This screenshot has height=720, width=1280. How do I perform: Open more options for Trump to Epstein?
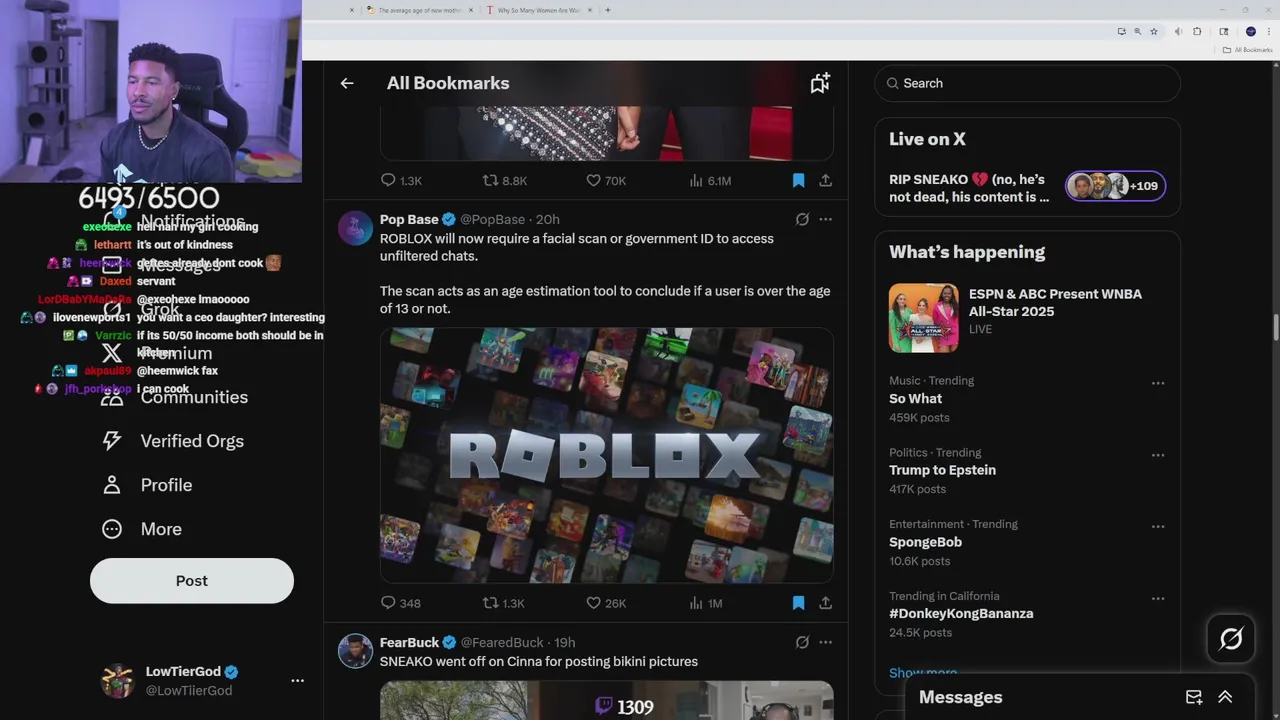pyautogui.click(x=1157, y=455)
